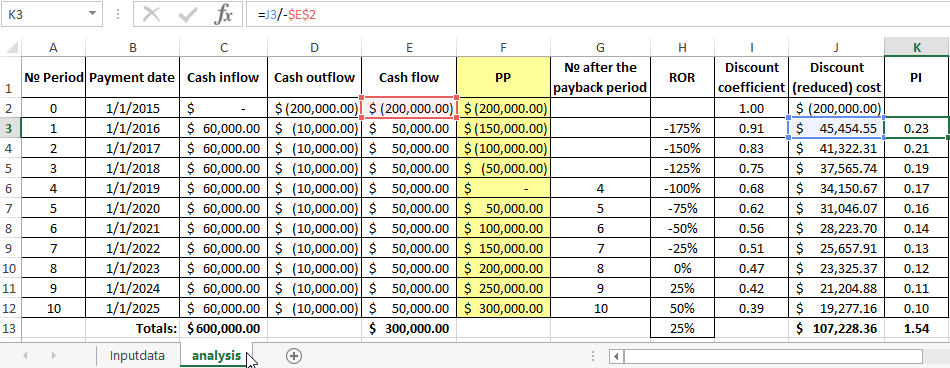Viewport: 950px width, 368px height.
Task: Cancel the formula edit with the X icon
Action: (x=151, y=15)
